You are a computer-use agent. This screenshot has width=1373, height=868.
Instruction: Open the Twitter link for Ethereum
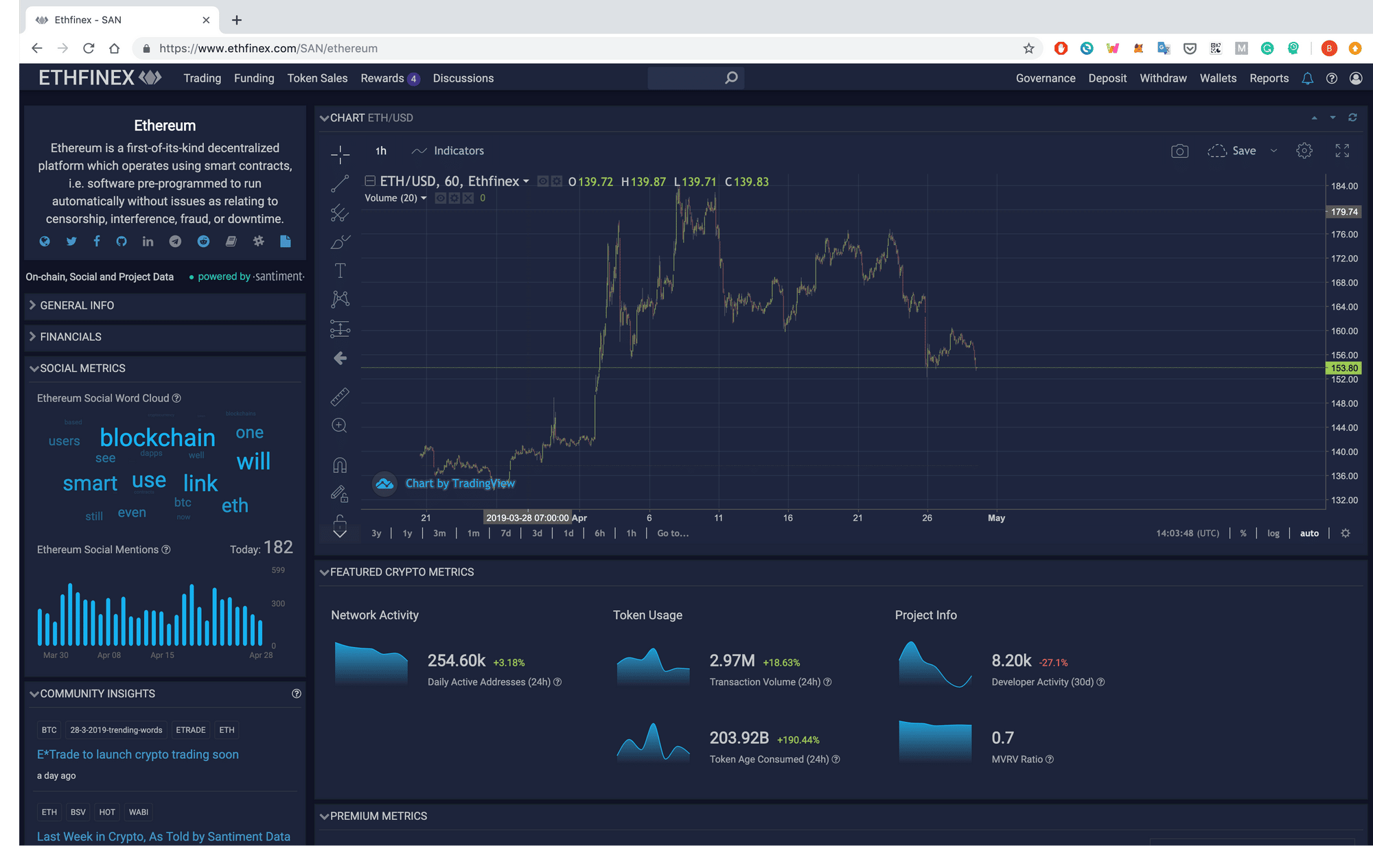point(71,241)
